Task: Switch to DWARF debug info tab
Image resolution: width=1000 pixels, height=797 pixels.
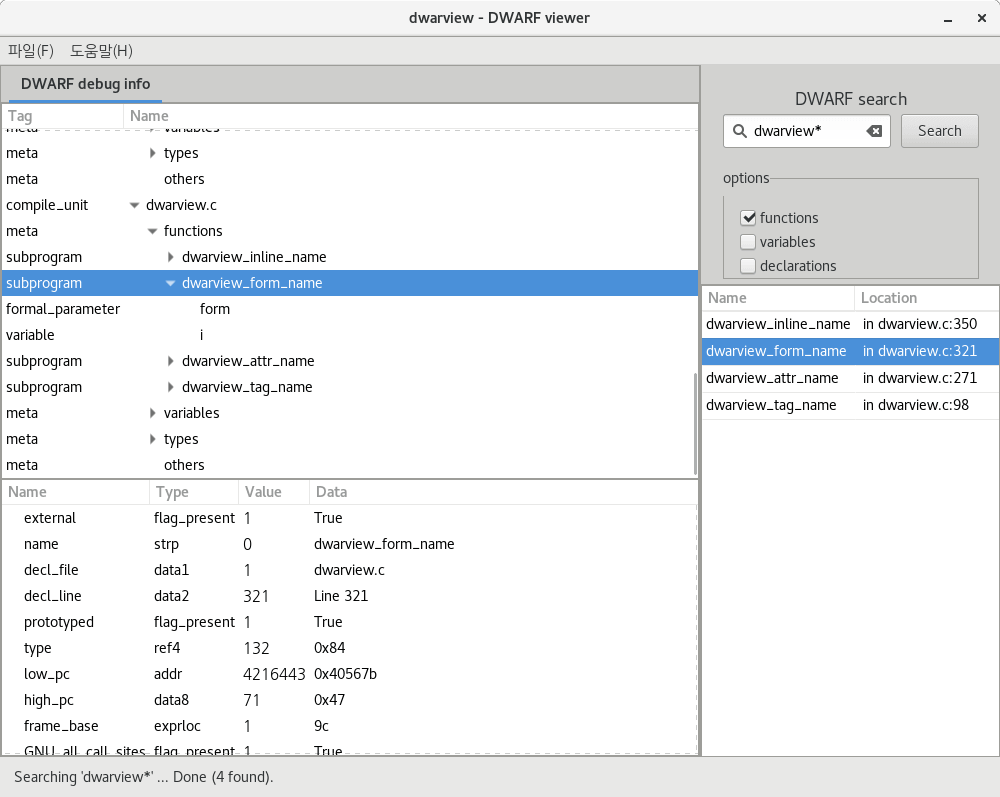Action: tap(85, 84)
